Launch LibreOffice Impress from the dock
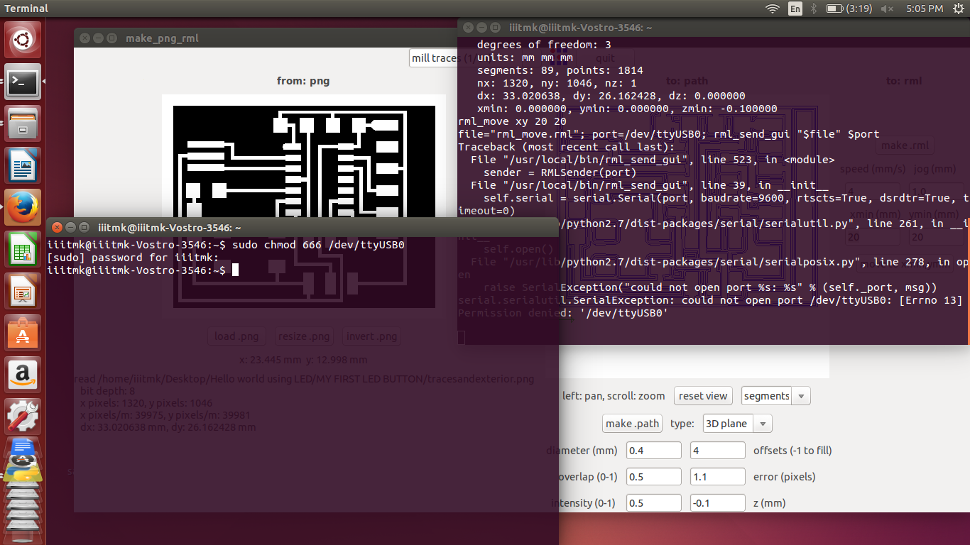 (23, 290)
